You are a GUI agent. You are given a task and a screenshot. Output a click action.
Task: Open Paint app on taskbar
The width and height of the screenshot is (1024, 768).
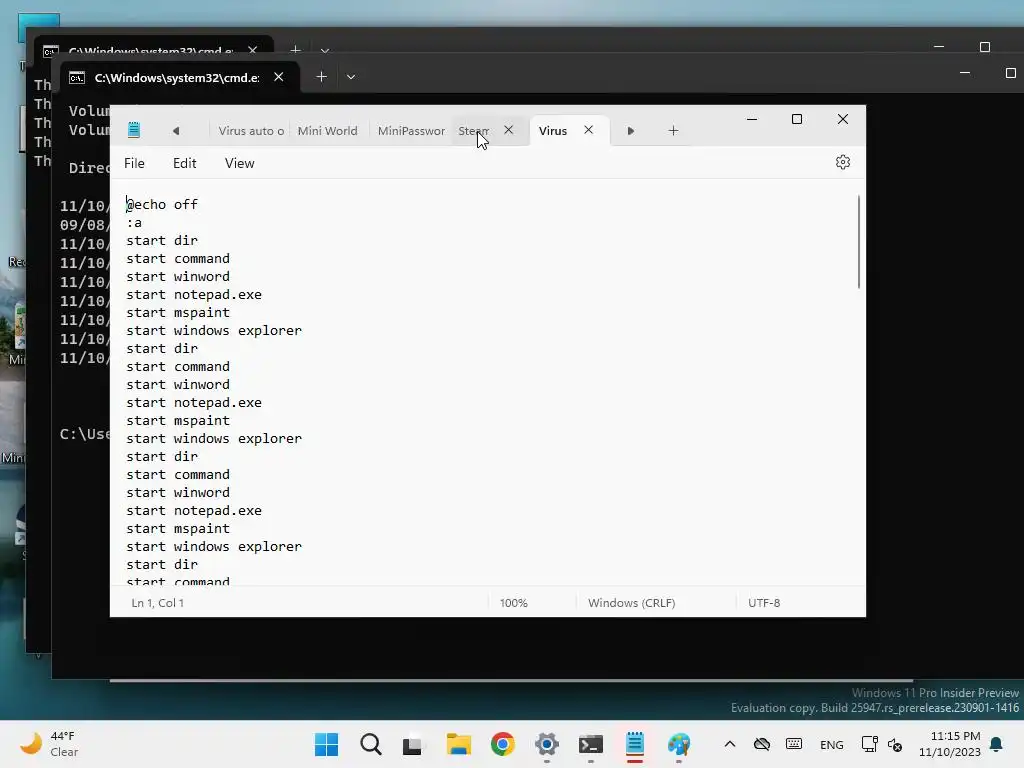(x=679, y=744)
